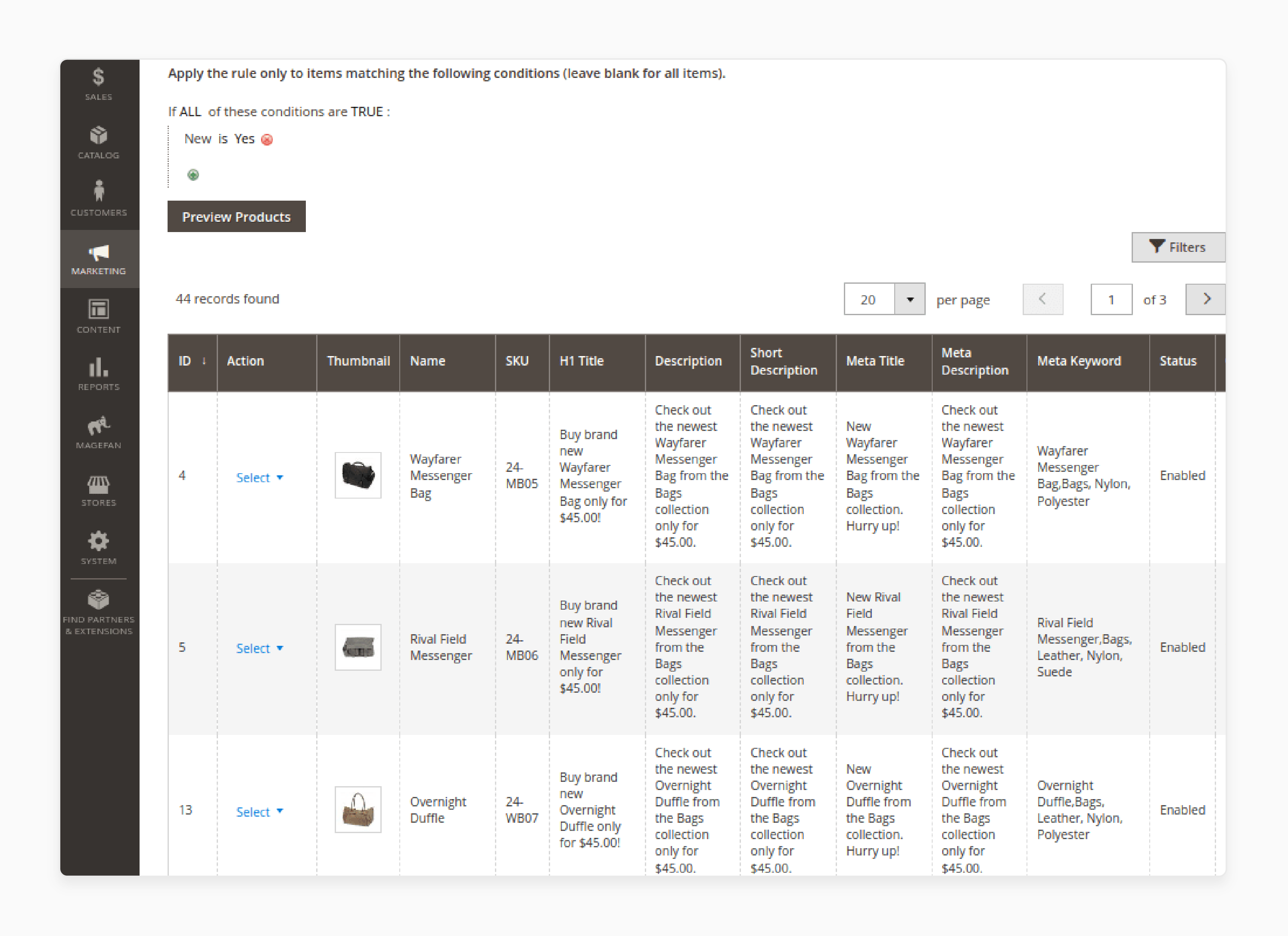Screen dimensions: 1288x936
Task: Open the Stores sidebar section
Action: tap(99, 490)
